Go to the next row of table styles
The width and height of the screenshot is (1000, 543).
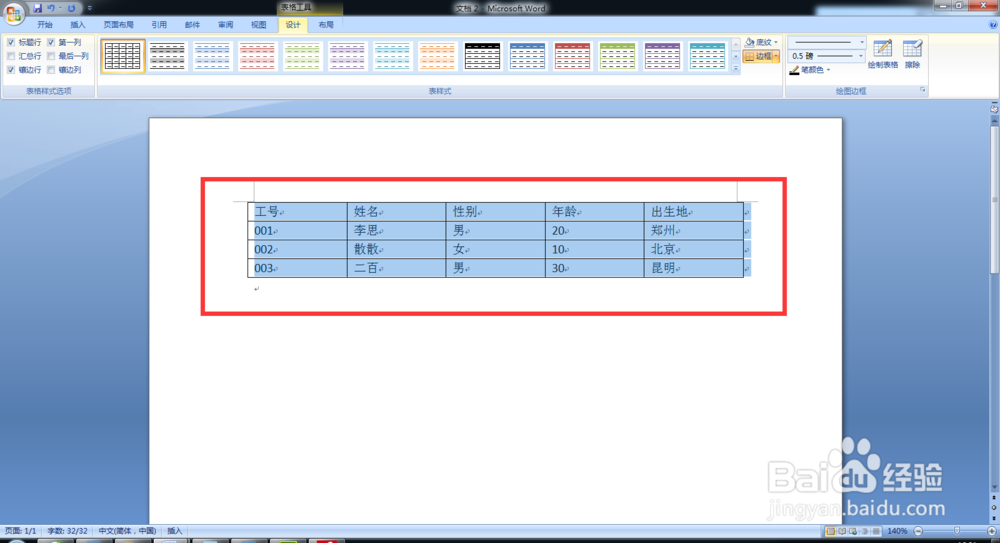[x=736, y=56]
